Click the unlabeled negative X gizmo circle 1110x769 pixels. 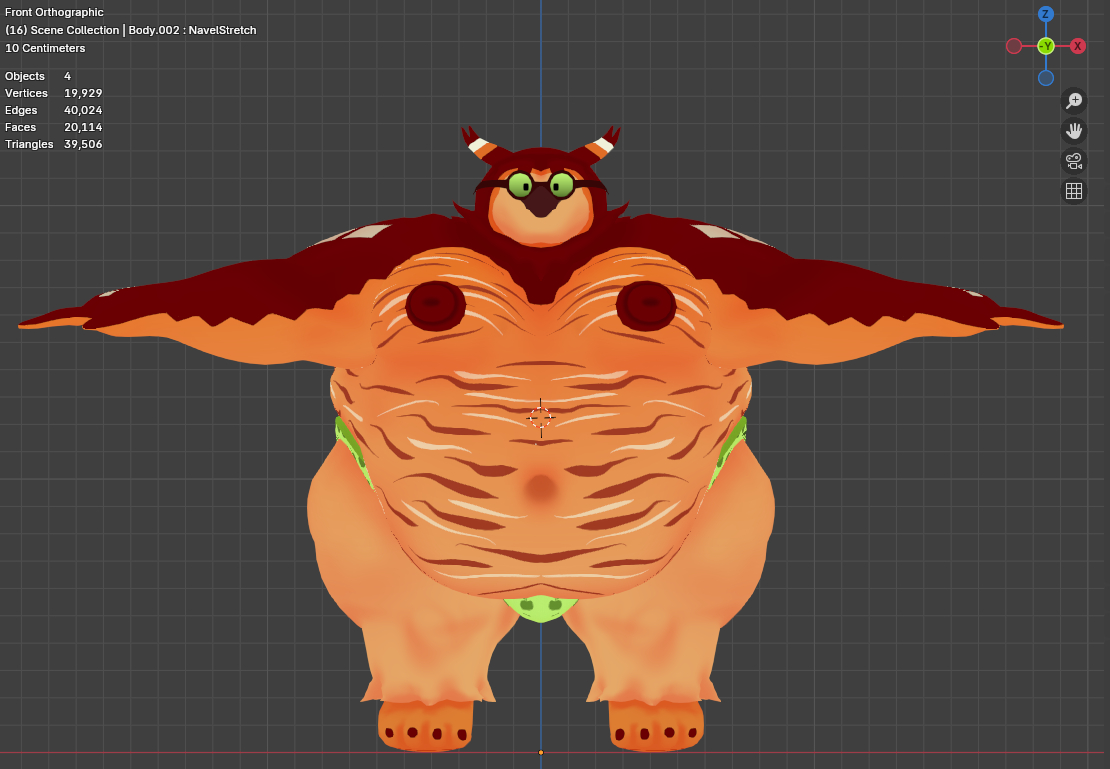1014,46
